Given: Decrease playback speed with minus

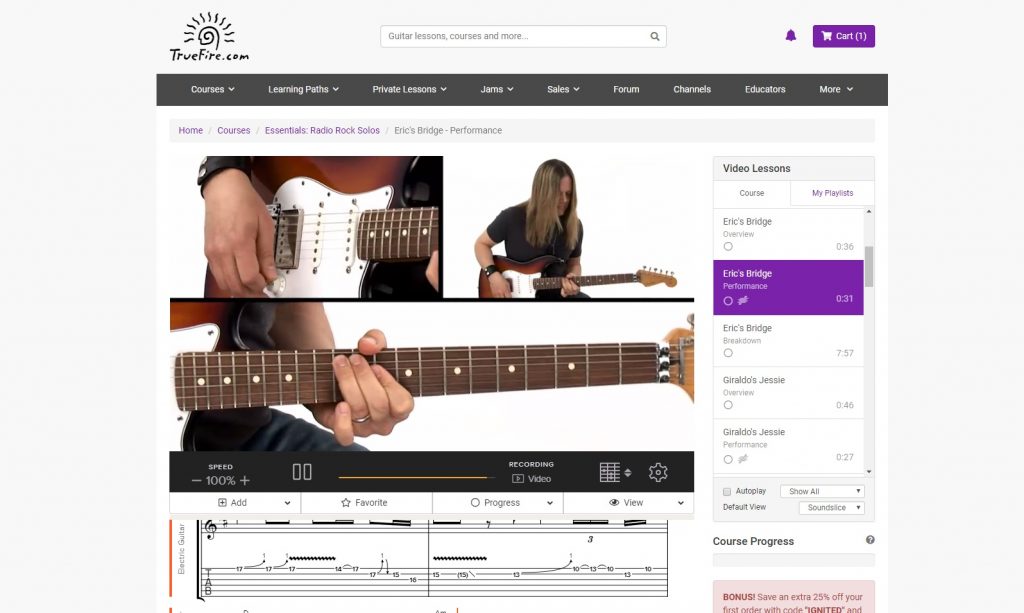Looking at the screenshot, I should point(196,481).
